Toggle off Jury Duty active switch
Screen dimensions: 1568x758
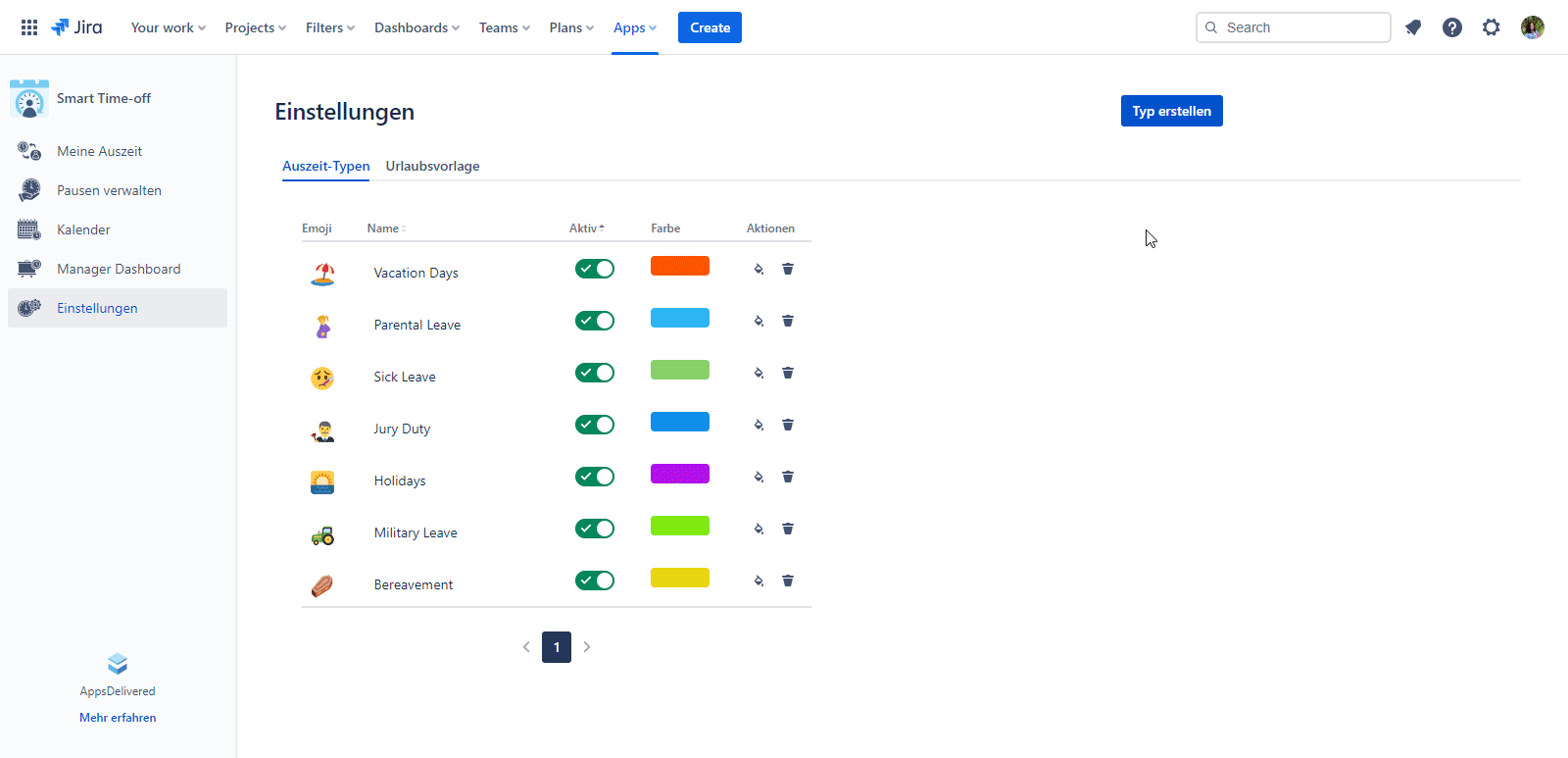pos(595,425)
